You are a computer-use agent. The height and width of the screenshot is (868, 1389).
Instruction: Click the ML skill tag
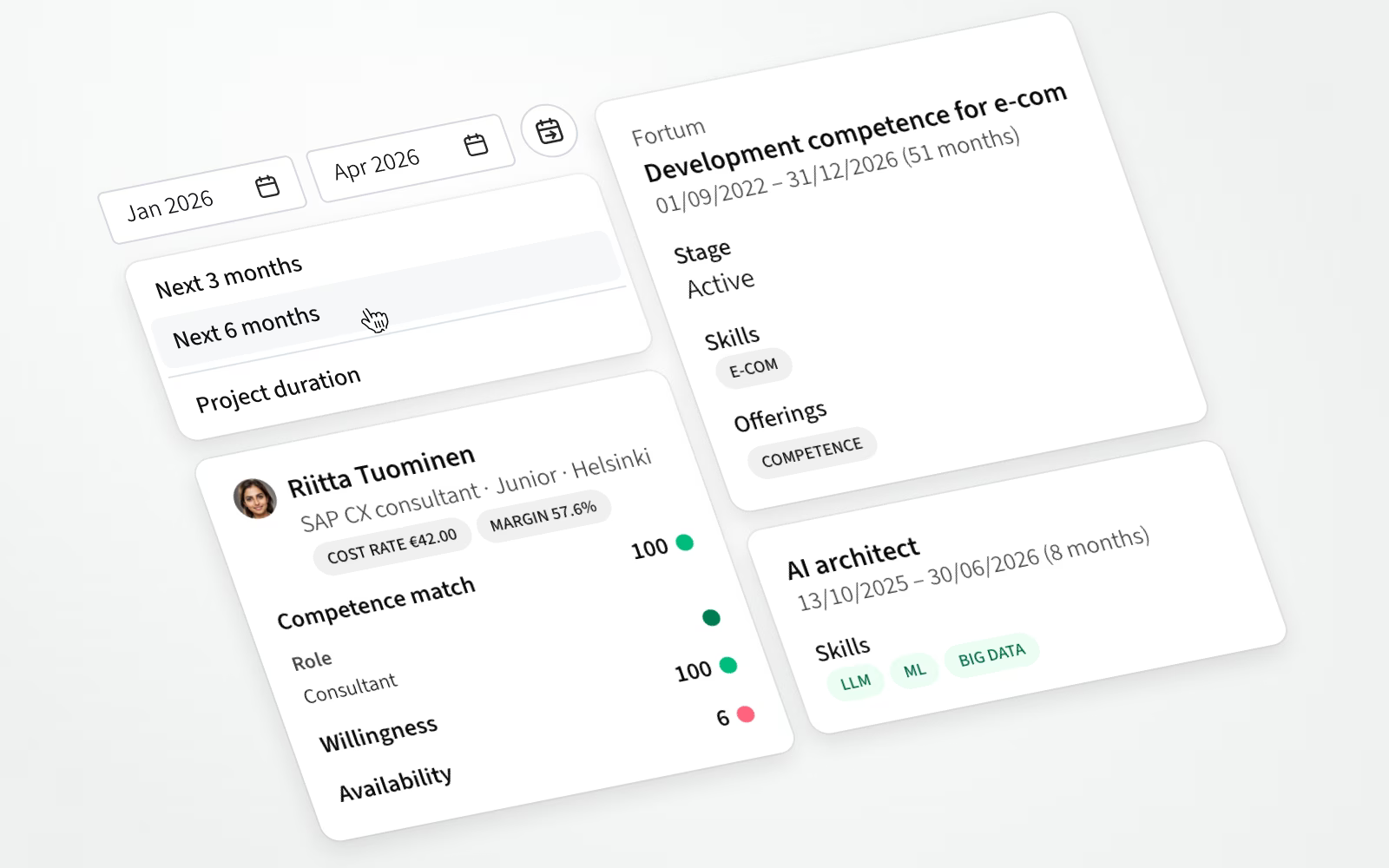pyautogui.click(x=914, y=670)
